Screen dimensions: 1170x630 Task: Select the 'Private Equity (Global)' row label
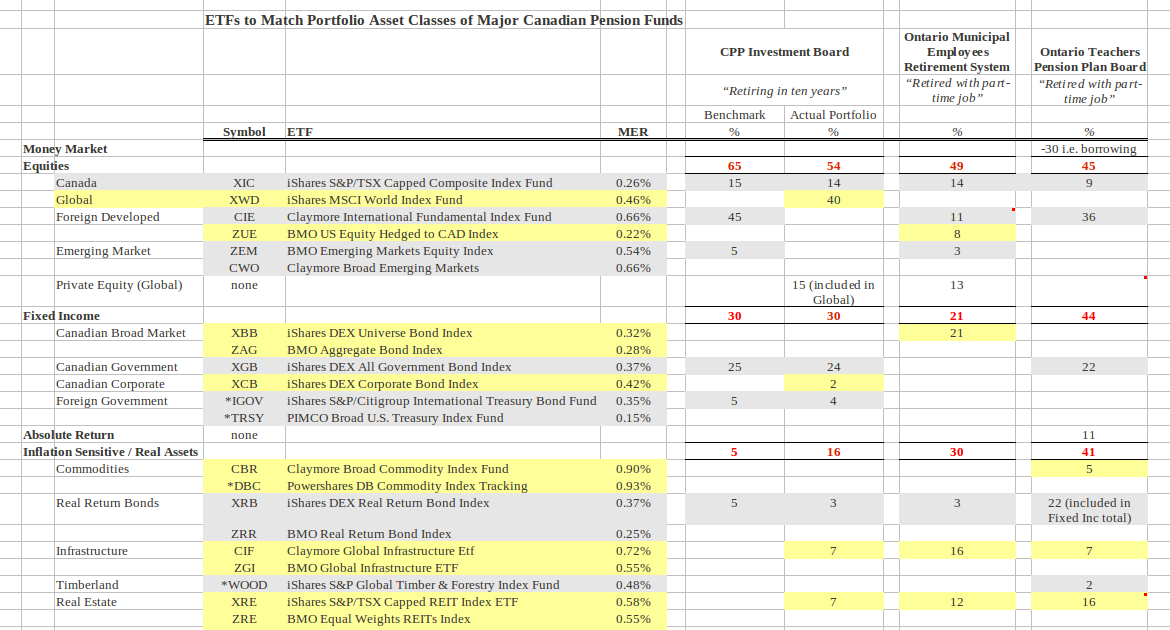119,285
